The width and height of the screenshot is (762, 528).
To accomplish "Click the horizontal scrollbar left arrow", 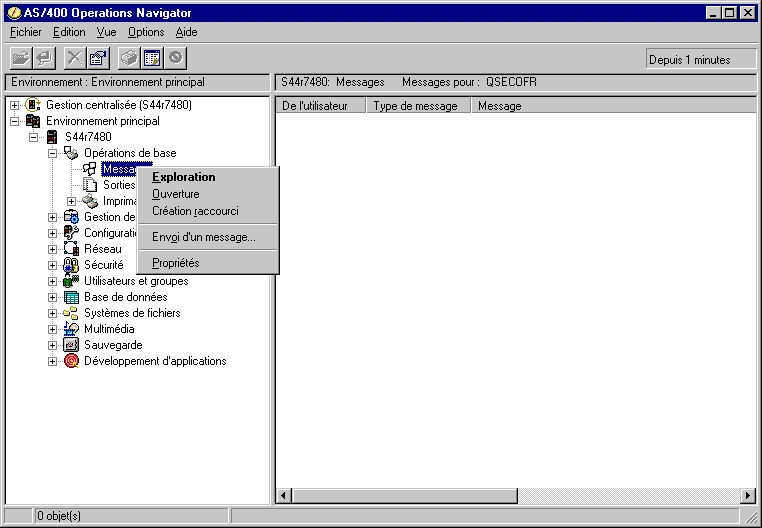I will pyautogui.click(x=284, y=496).
